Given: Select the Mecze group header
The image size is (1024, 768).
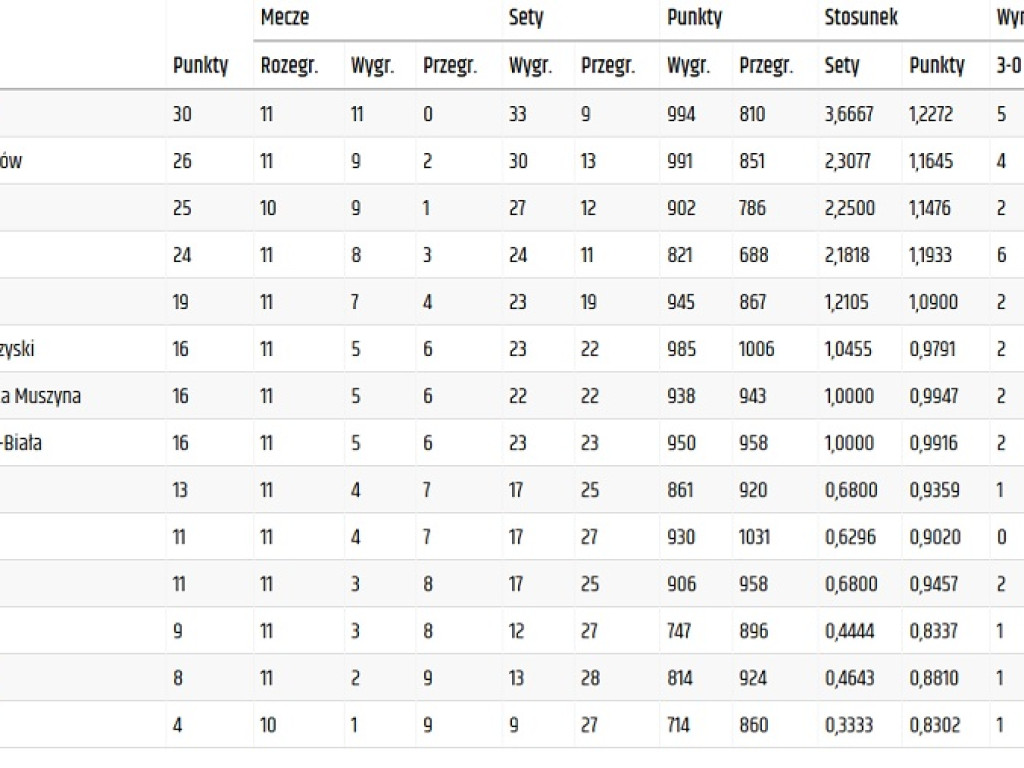Looking at the screenshot, I should [285, 17].
